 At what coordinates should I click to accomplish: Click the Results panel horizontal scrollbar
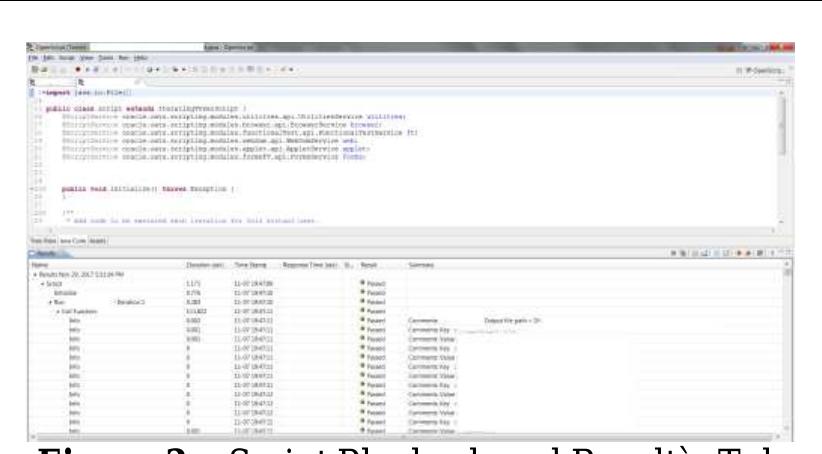click(x=404, y=437)
